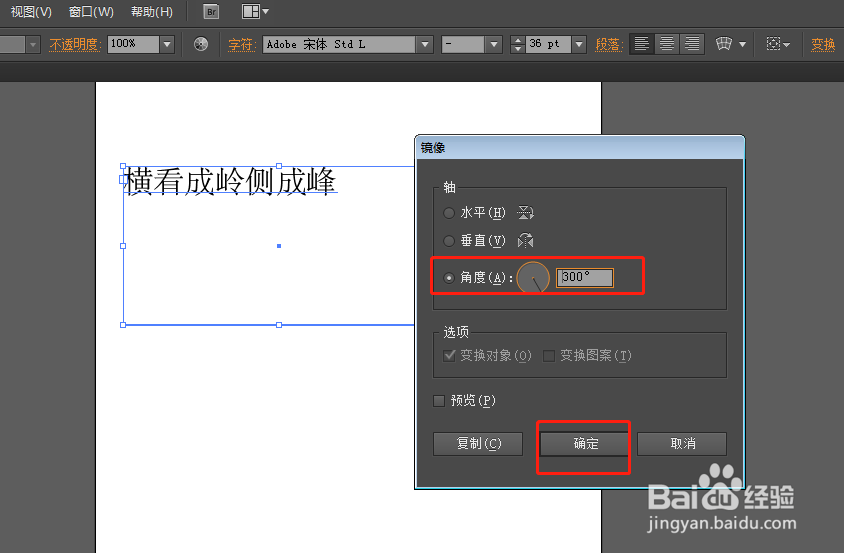The width and height of the screenshot is (844, 553).
Task: Click the make envelope warp icon
Action: tap(724, 44)
